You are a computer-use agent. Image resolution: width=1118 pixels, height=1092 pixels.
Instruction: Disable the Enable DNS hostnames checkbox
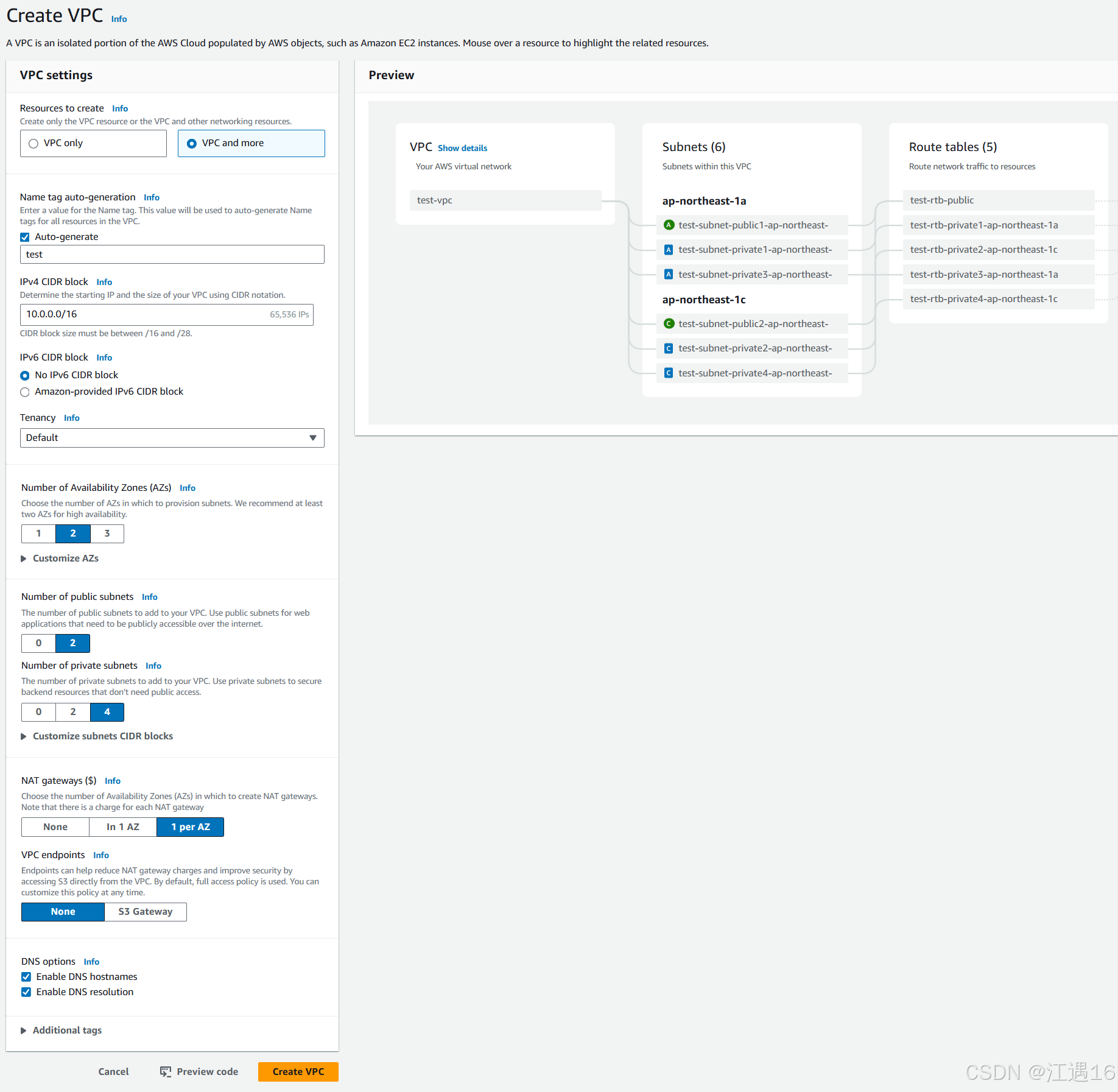click(26, 976)
